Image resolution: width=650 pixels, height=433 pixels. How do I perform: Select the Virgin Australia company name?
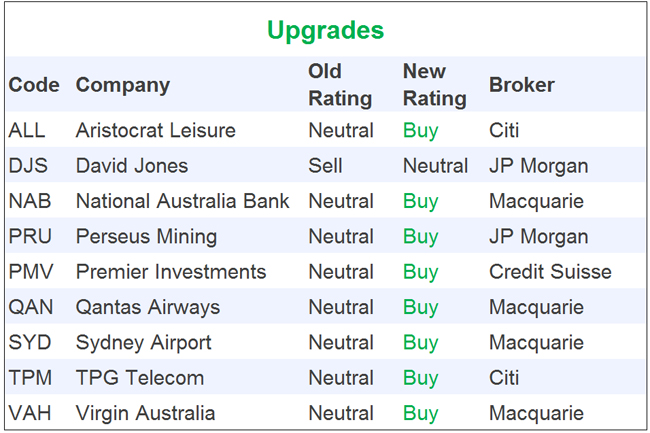point(145,413)
